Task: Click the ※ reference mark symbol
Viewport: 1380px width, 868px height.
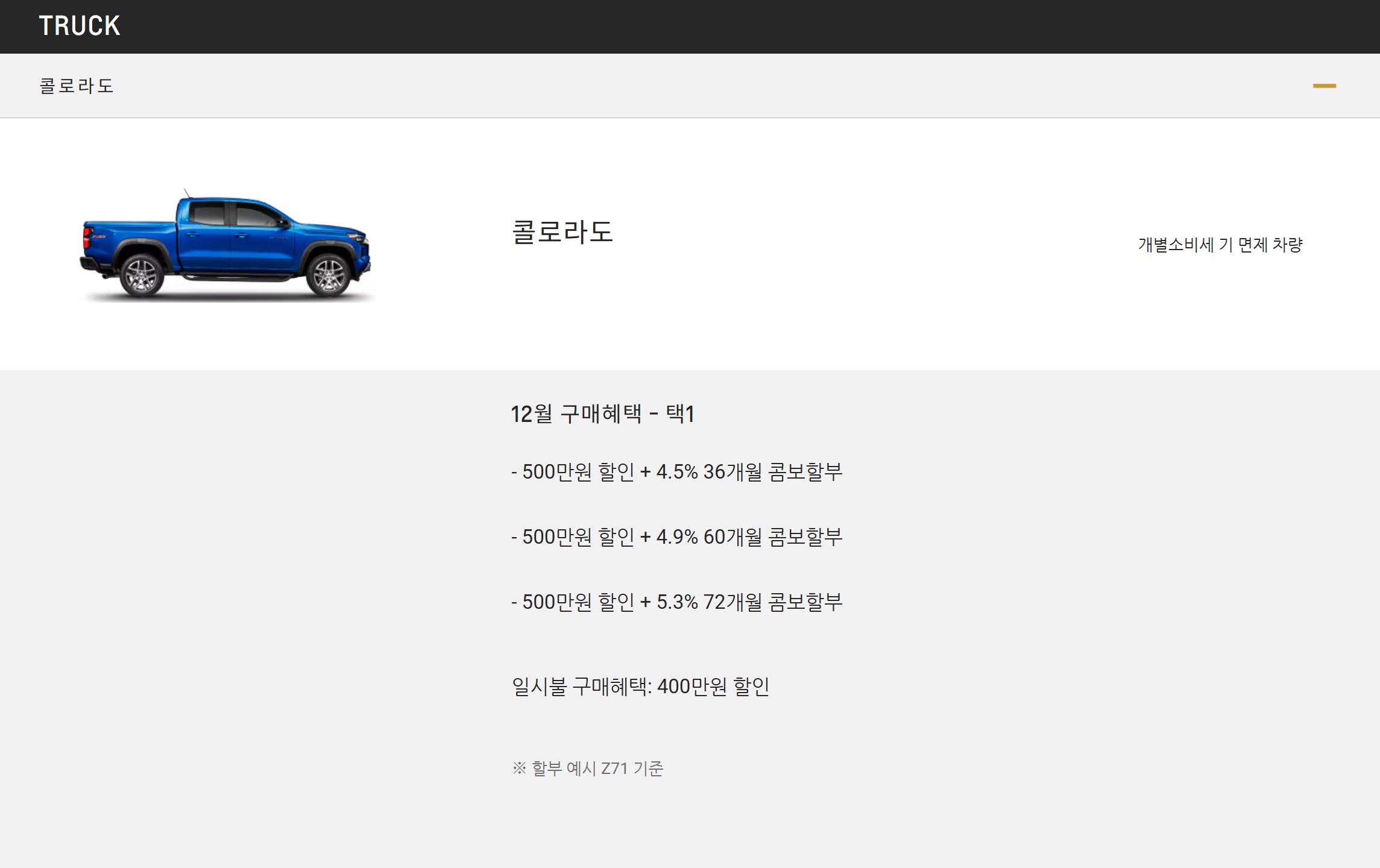Action: pyautogui.click(x=519, y=769)
